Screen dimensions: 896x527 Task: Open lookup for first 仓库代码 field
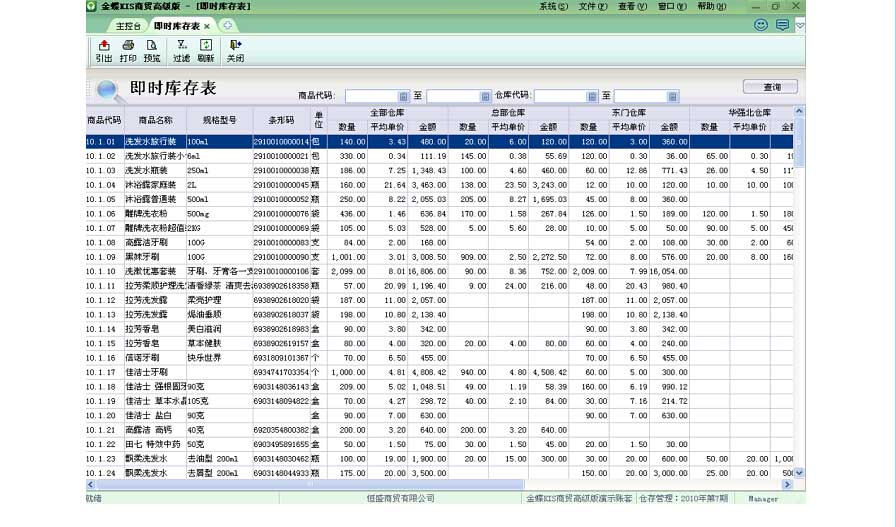(592, 97)
